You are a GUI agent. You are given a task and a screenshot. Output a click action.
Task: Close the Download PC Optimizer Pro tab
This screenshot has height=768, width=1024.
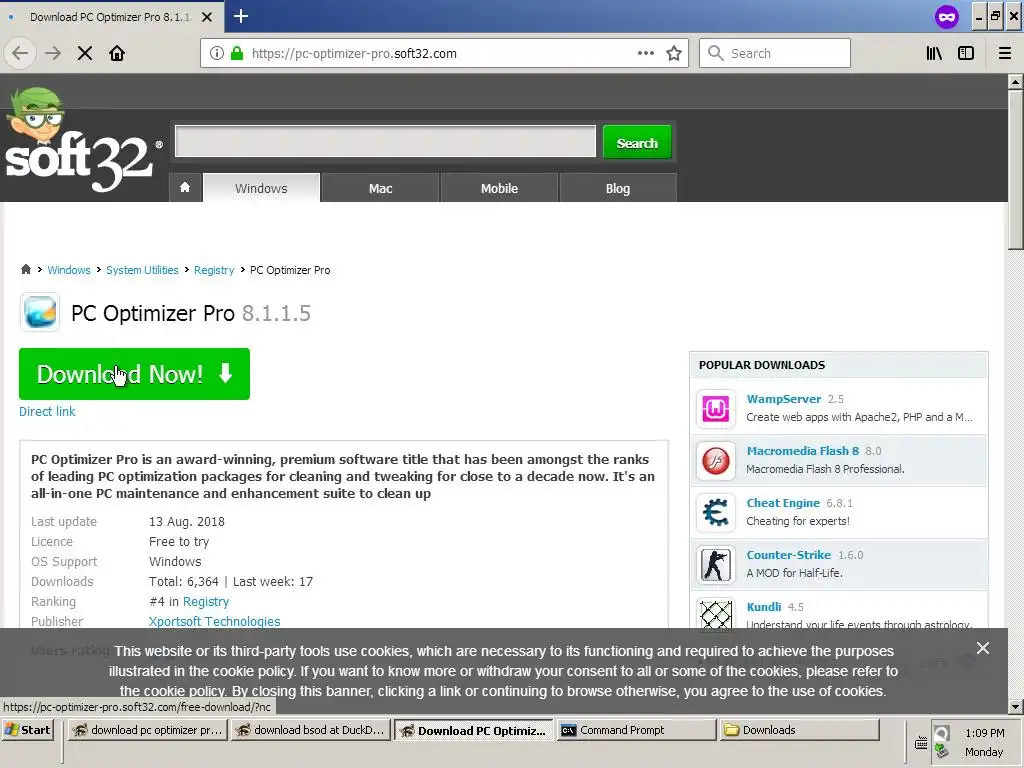207,17
